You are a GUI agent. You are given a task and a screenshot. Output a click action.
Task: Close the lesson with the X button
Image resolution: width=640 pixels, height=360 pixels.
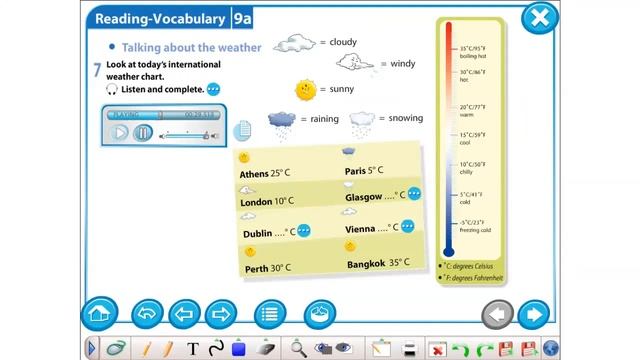[540, 18]
